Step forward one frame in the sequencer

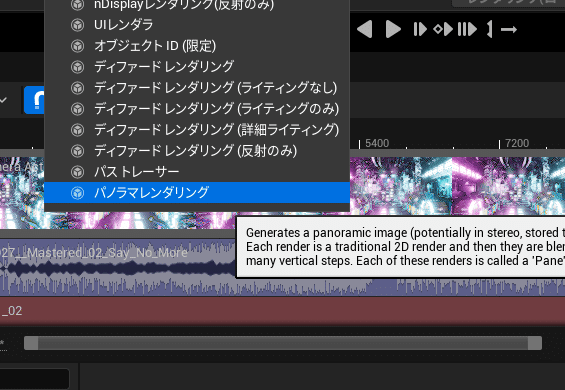pyautogui.click(x=420, y=29)
